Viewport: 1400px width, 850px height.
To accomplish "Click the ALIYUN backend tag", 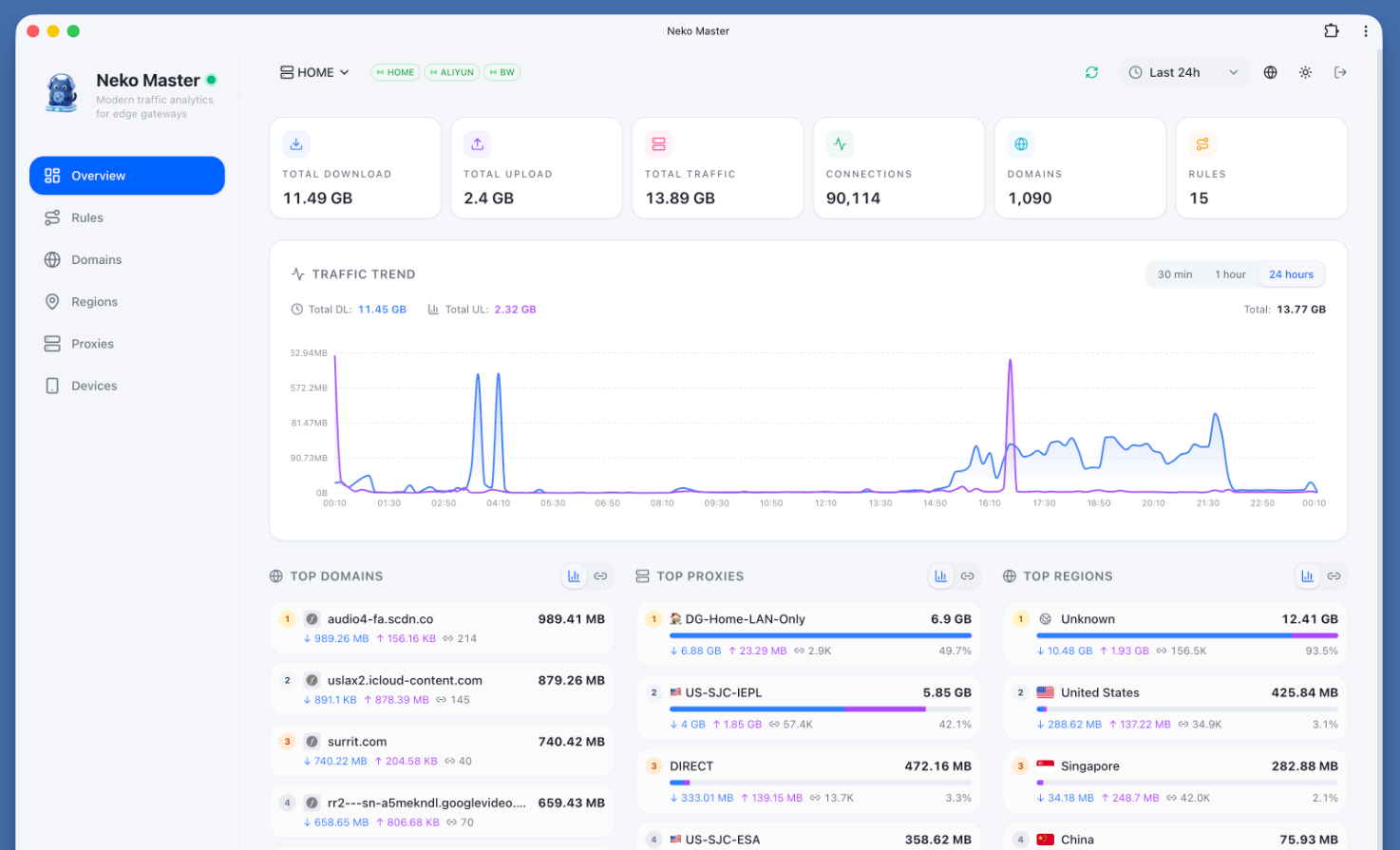I will click(451, 72).
